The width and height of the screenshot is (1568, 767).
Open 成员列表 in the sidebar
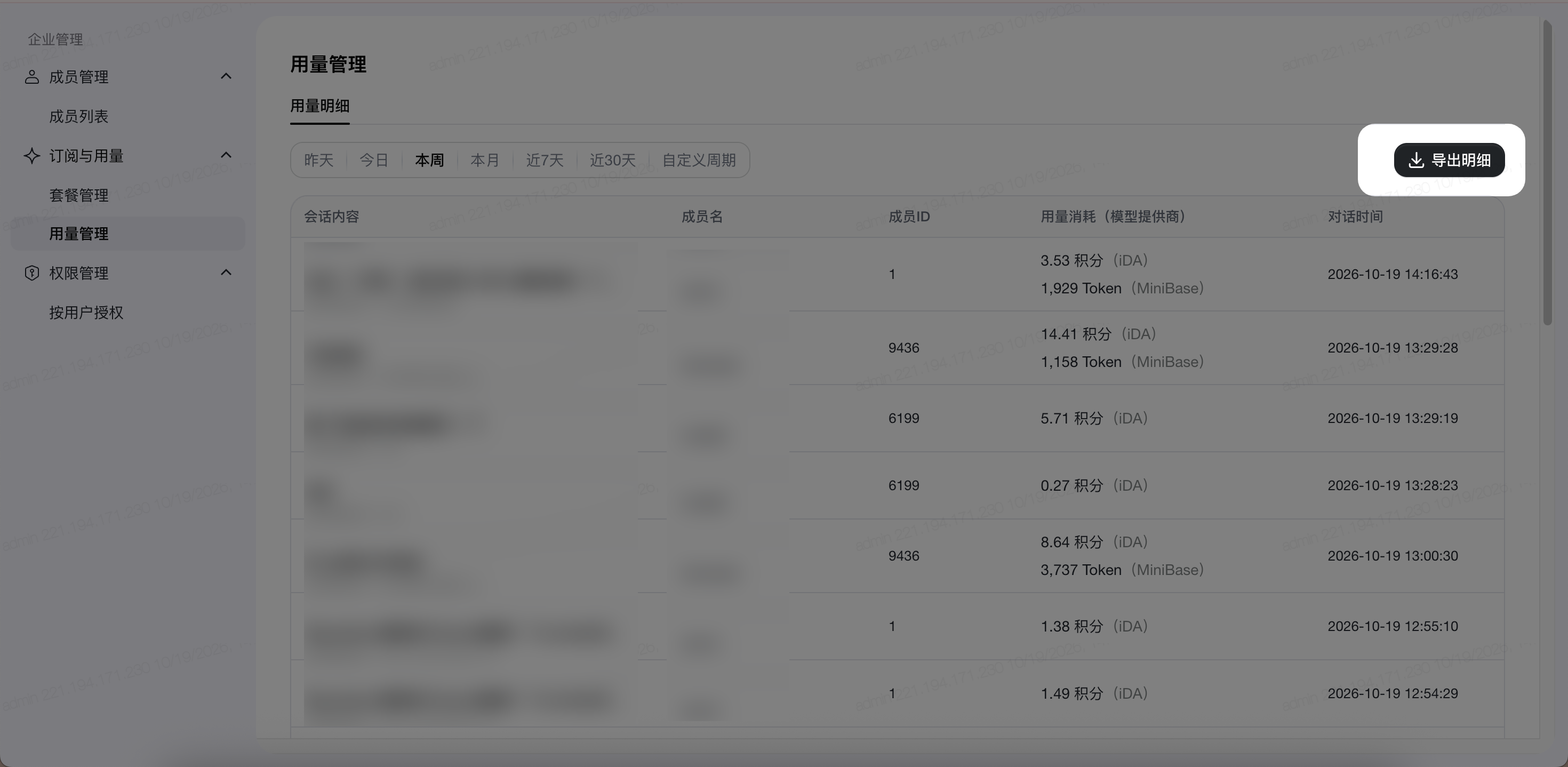tap(78, 116)
